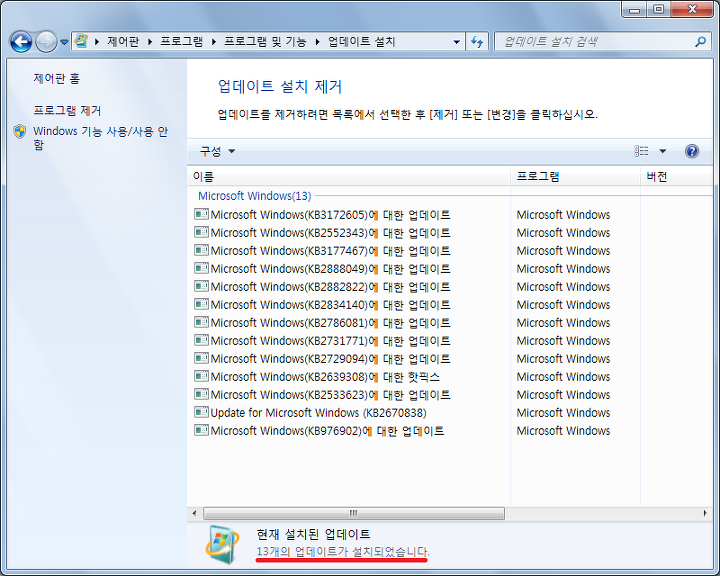Expand arrow after 프로그램 및 기능 breadcrumb
720x576 pixels.
coord(317,42)
